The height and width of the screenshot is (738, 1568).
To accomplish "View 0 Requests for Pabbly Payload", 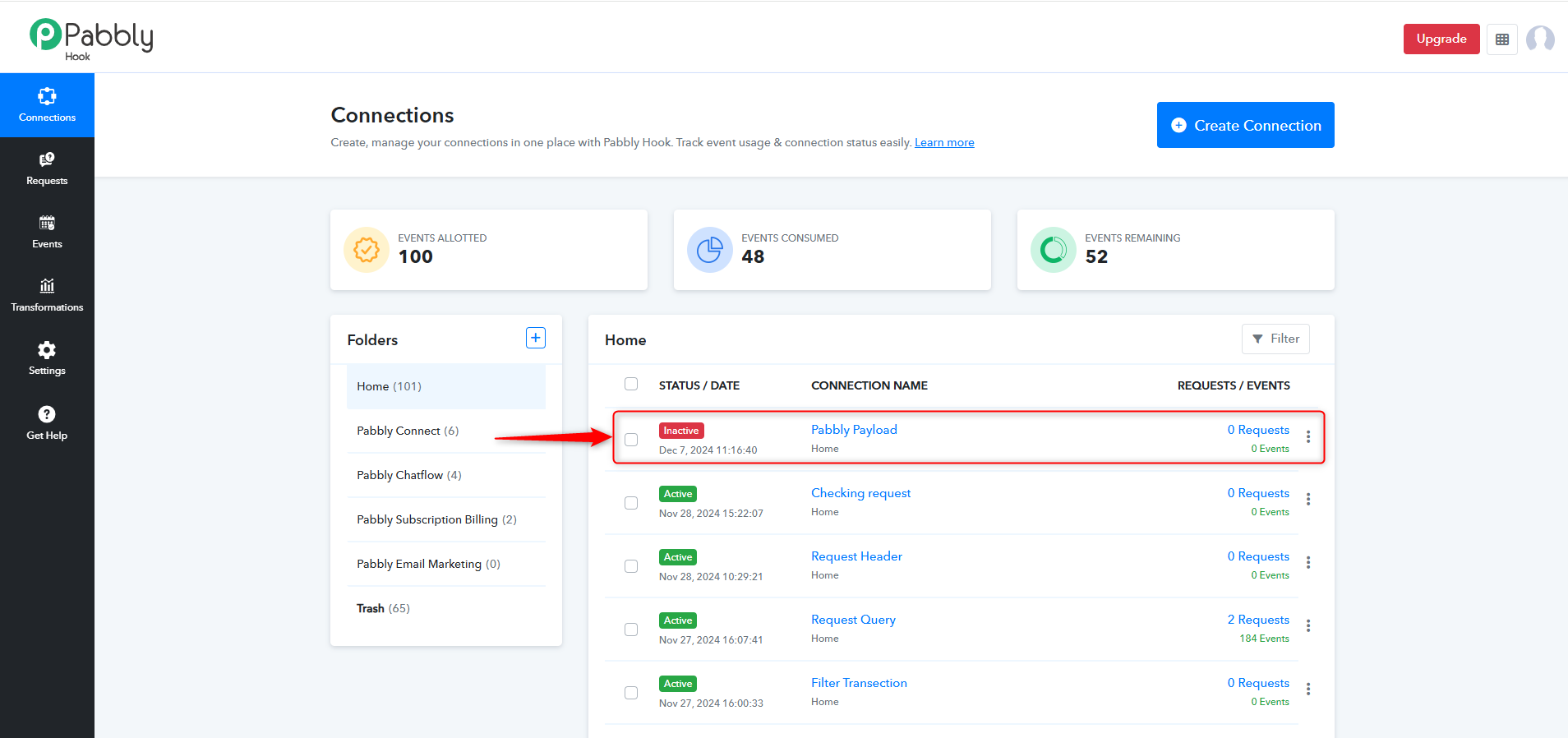I will 1258,430.
